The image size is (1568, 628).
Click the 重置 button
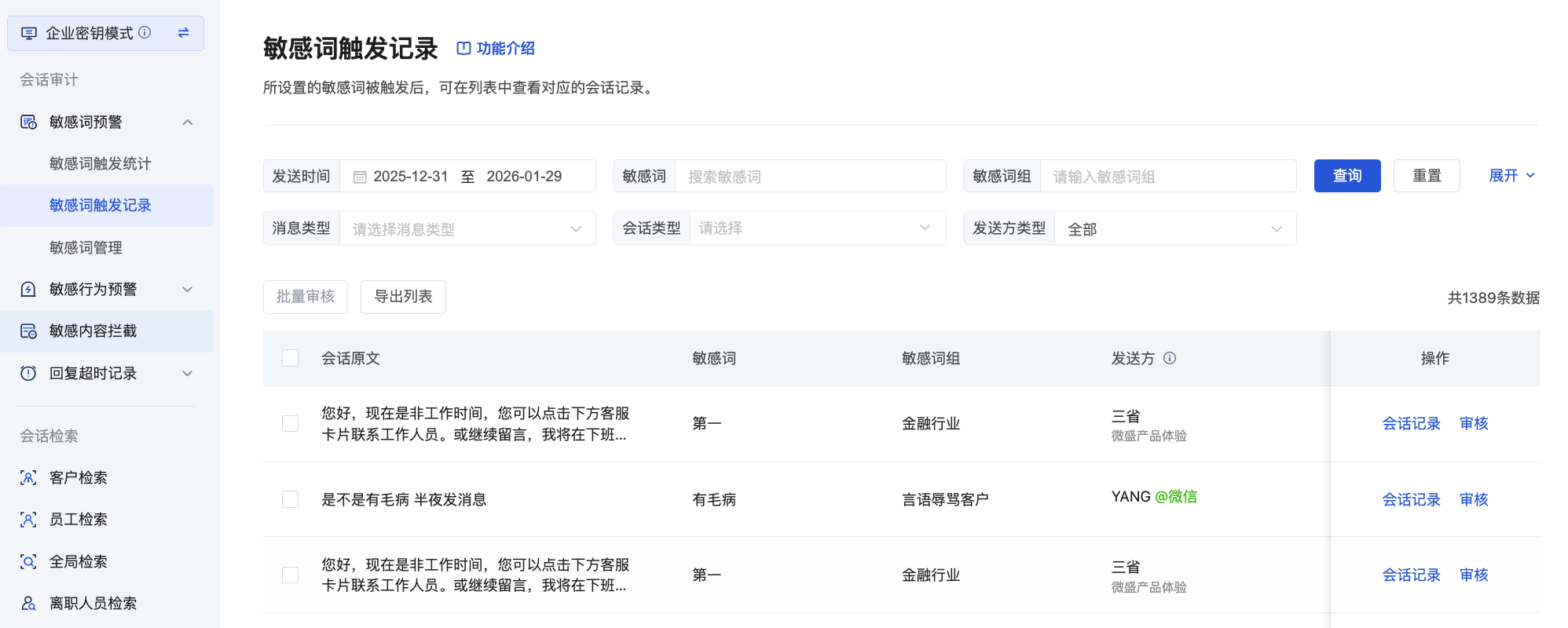click(1427, 176)
